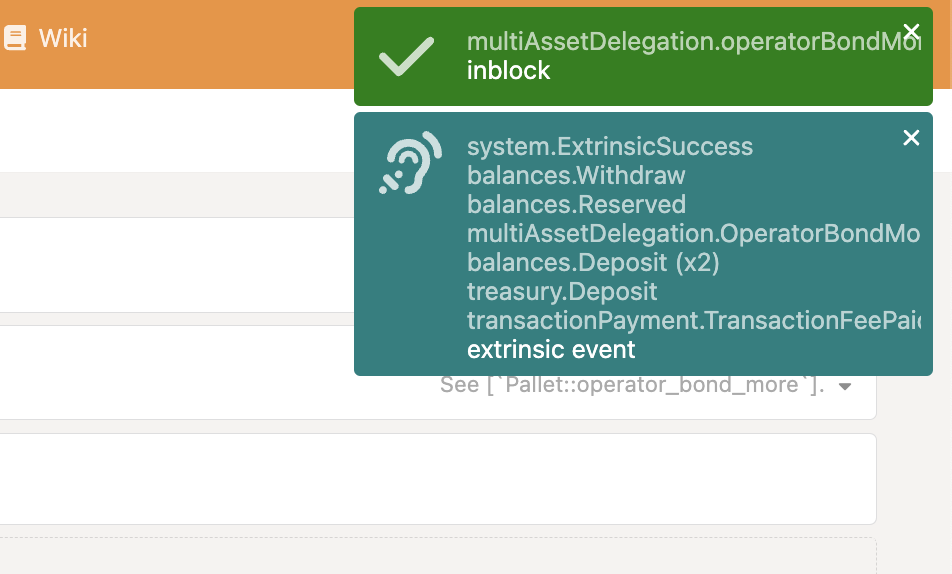Dismiss the inblock status notification

[x=910, y=31]
